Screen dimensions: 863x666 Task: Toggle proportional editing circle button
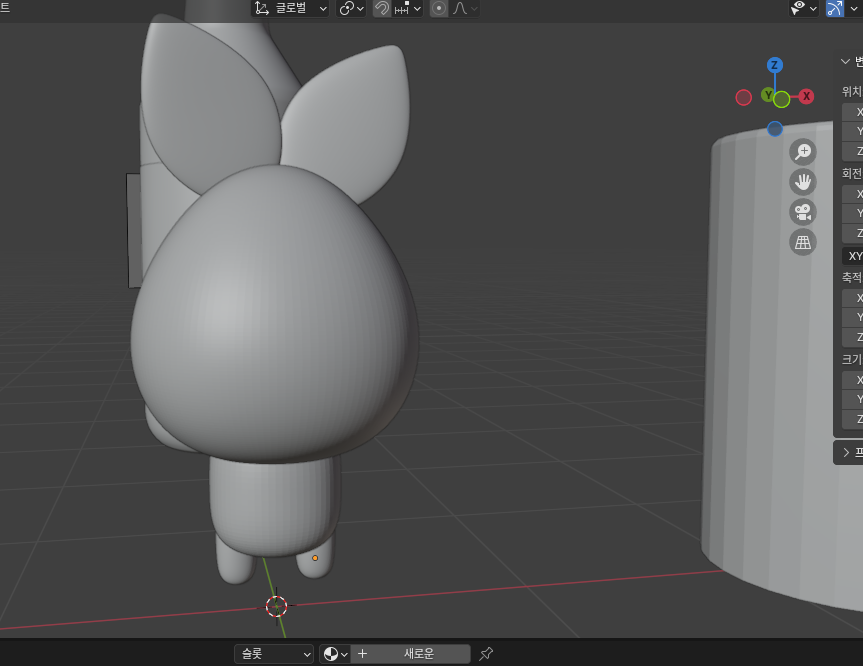(439, 8)
